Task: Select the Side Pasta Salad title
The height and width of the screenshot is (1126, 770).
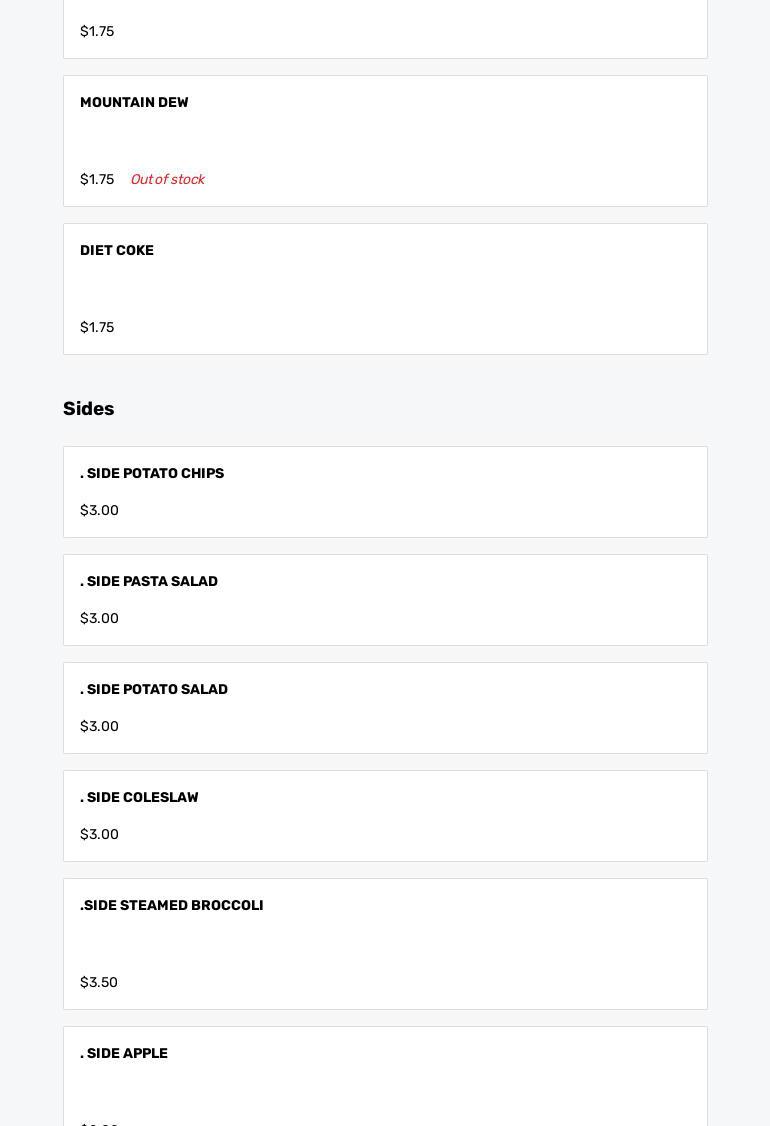Action: (x=149, y=582)
